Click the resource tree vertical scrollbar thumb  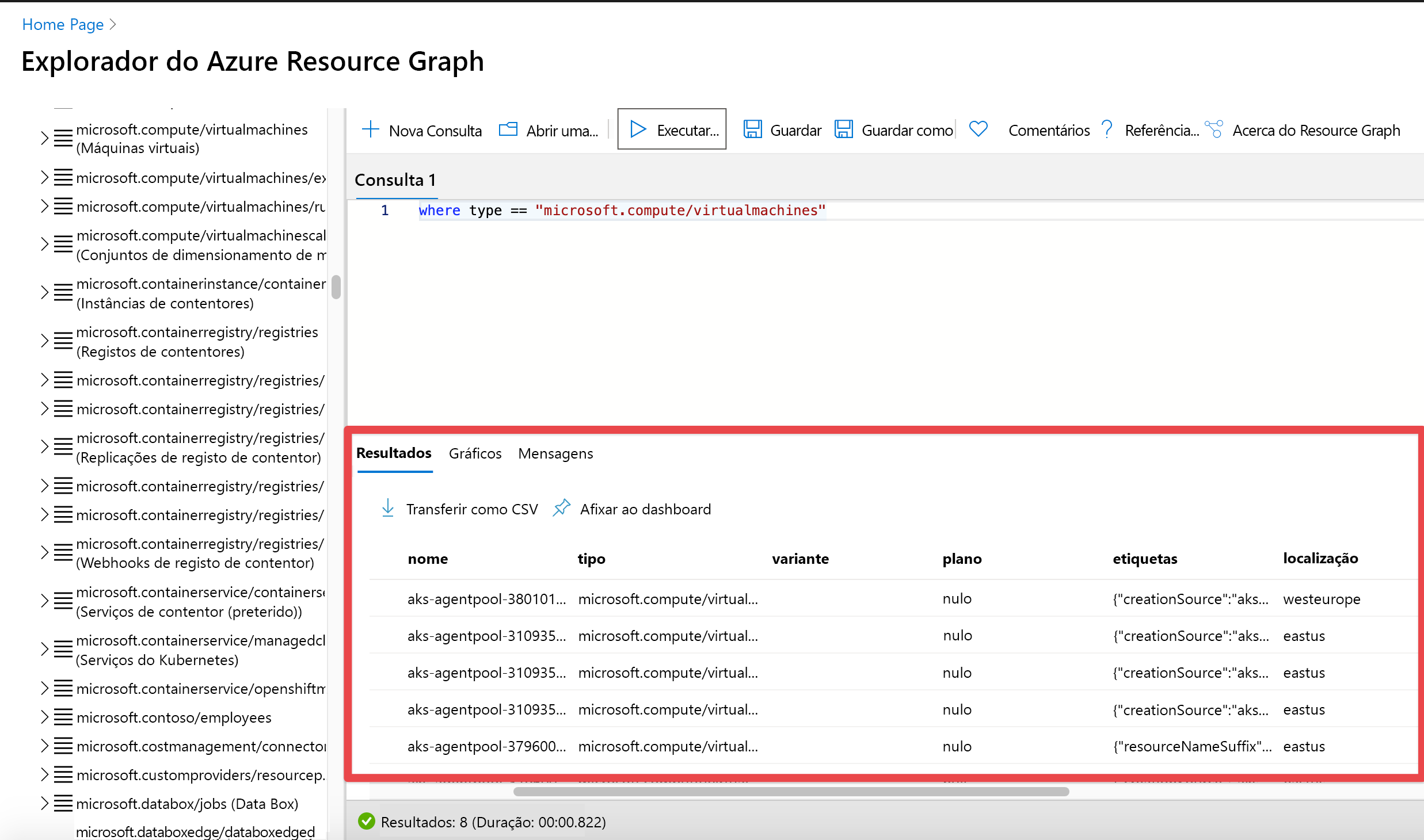click(336, 287)
